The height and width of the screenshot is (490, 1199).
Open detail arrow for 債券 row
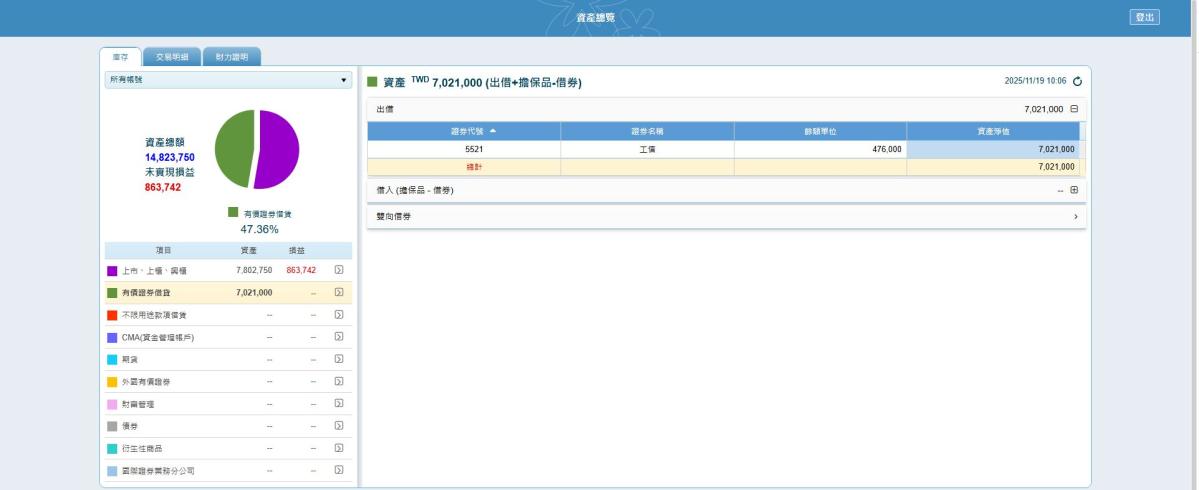[339, 425]
